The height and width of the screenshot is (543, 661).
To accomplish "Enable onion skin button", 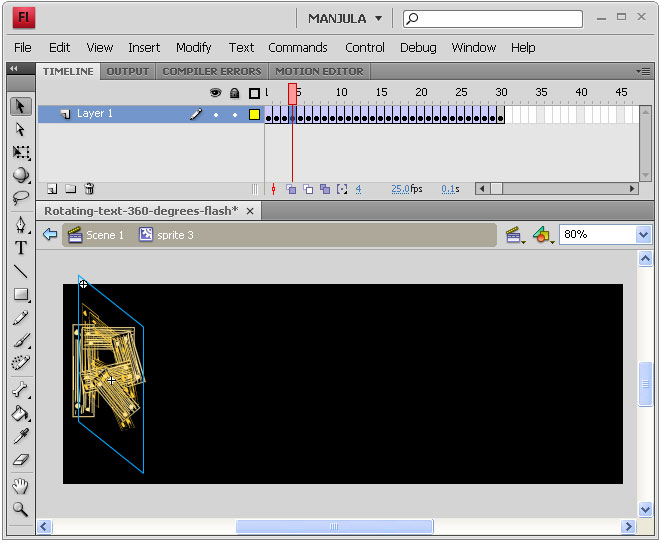I will coord(291,189).
